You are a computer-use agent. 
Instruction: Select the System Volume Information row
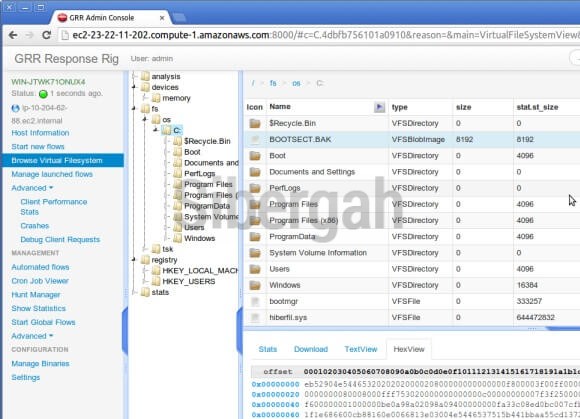(412, 253)
